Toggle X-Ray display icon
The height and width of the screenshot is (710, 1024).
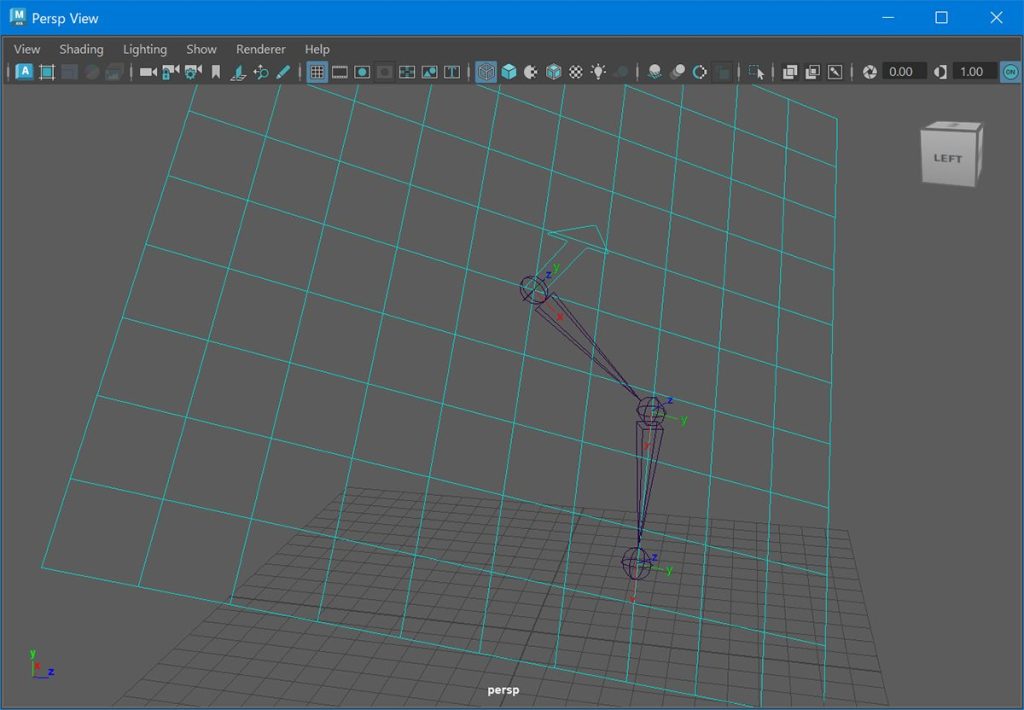pos(790,72)
